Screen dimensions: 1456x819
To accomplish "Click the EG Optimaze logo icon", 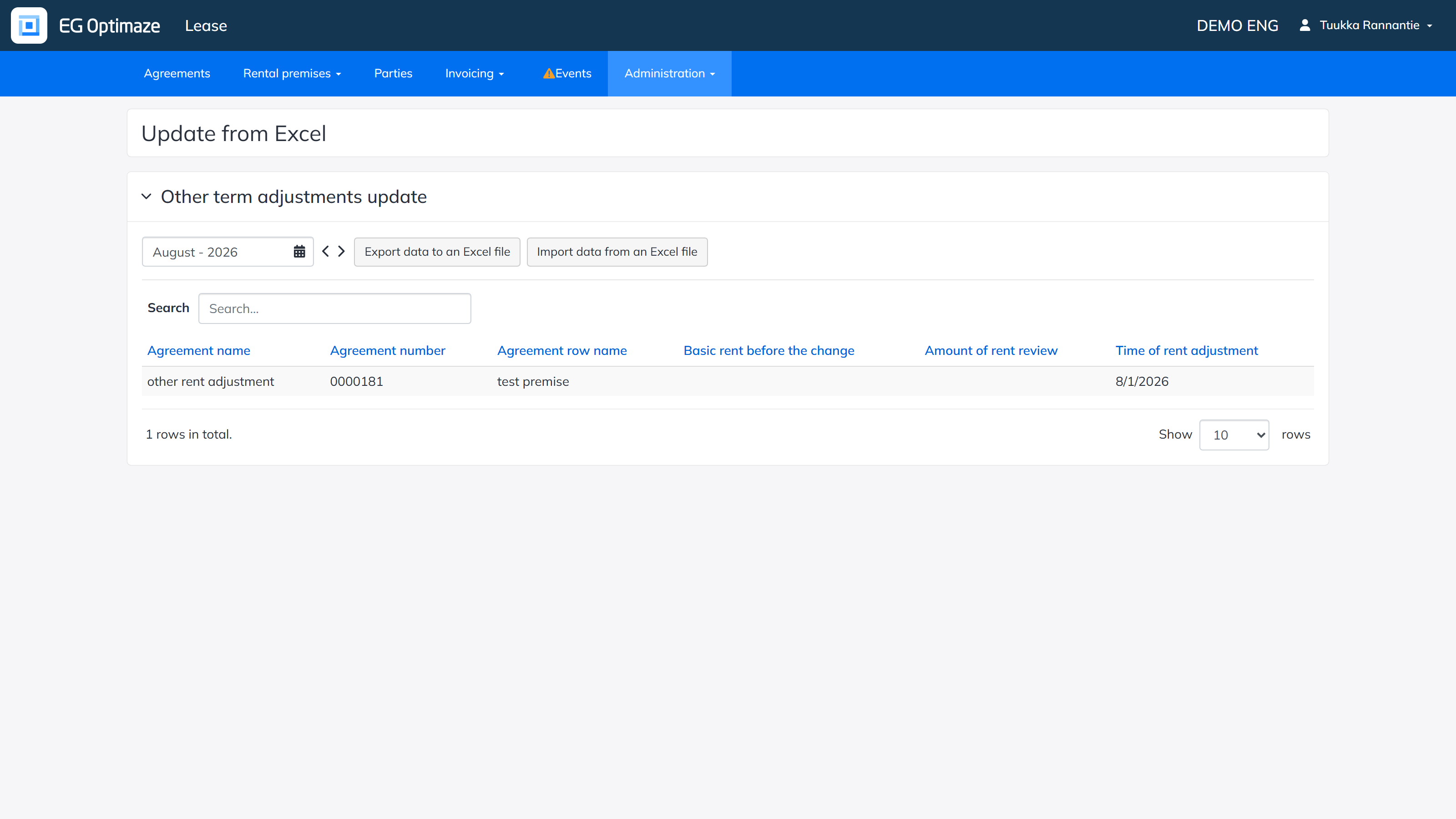I will [x=29, y=25].
